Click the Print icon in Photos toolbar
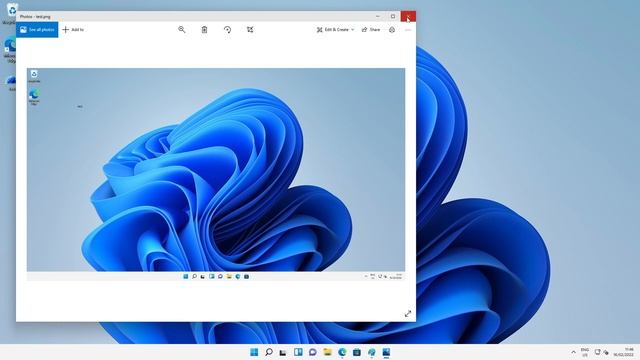The width and height of the screenshot is (640, 360). click(x=392, y=29)
